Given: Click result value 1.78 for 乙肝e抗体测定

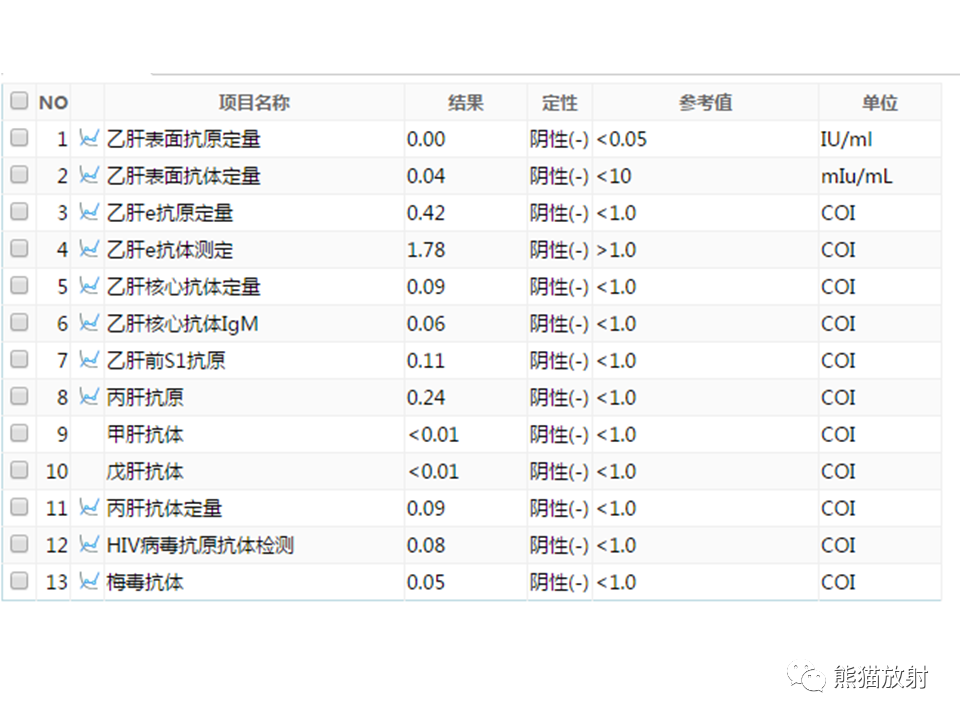Looking at the screenshot, I should (426, 250).
